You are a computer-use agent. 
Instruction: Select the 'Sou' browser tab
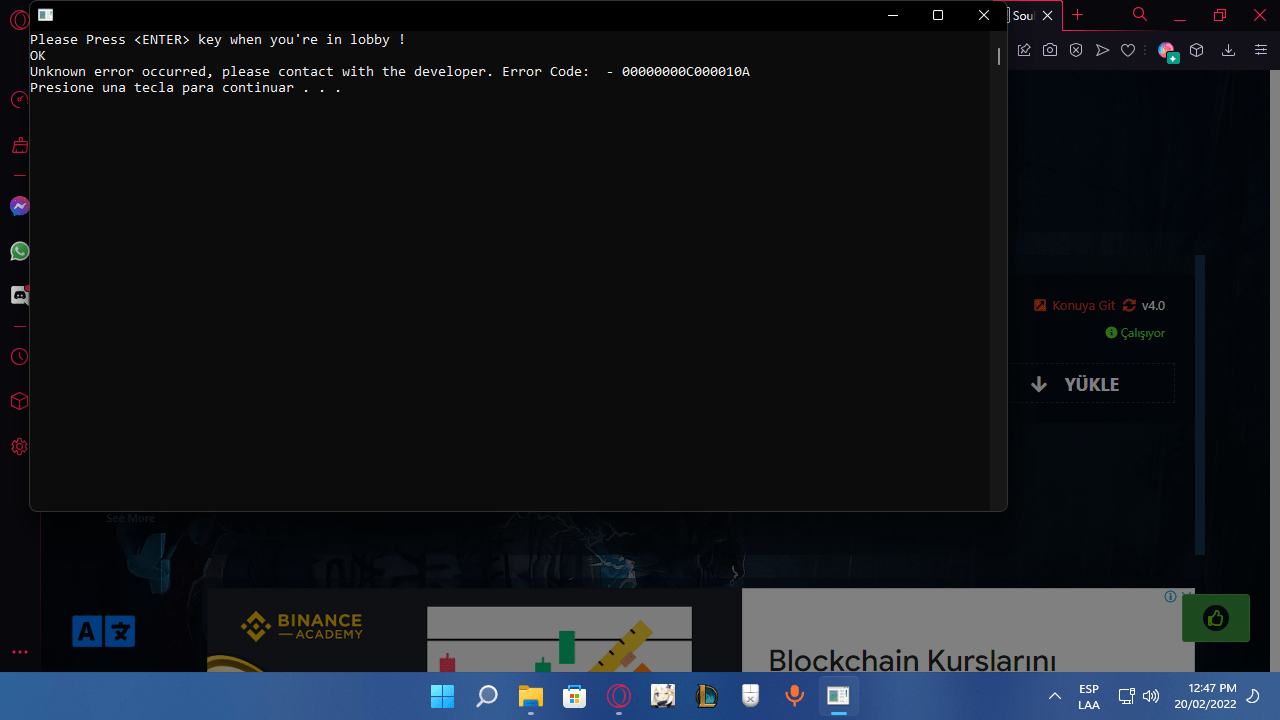1024,15
